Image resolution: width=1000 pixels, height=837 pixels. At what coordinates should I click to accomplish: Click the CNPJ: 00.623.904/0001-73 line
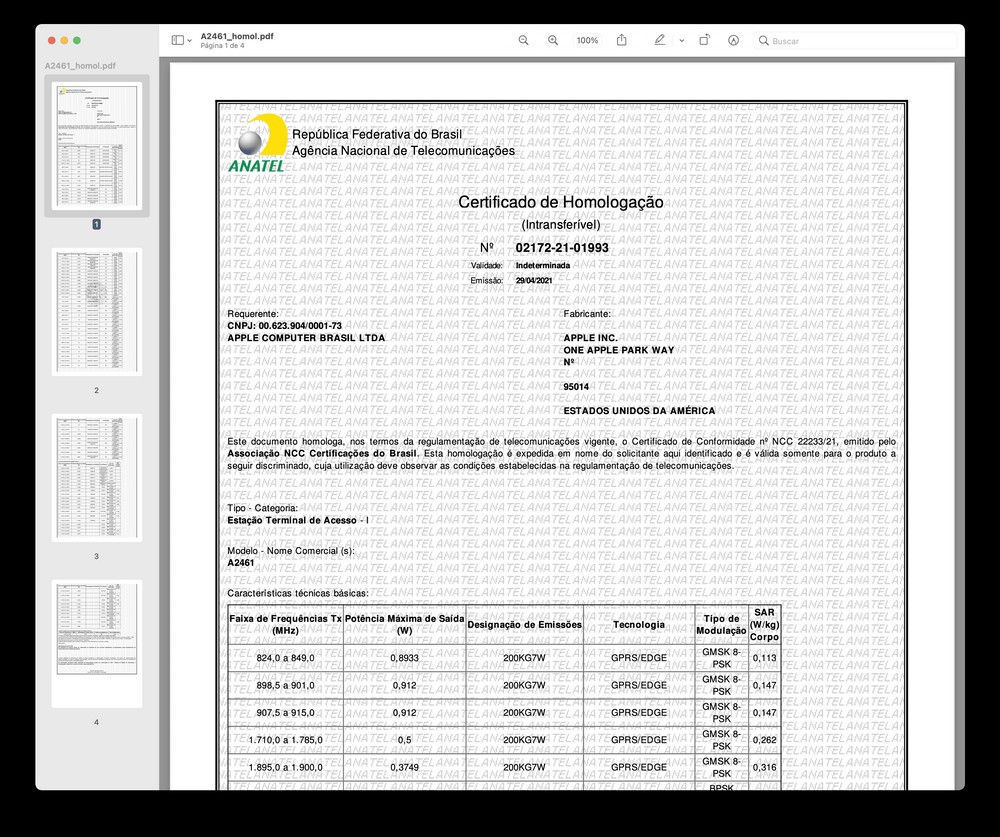click(x=284, y=325)
